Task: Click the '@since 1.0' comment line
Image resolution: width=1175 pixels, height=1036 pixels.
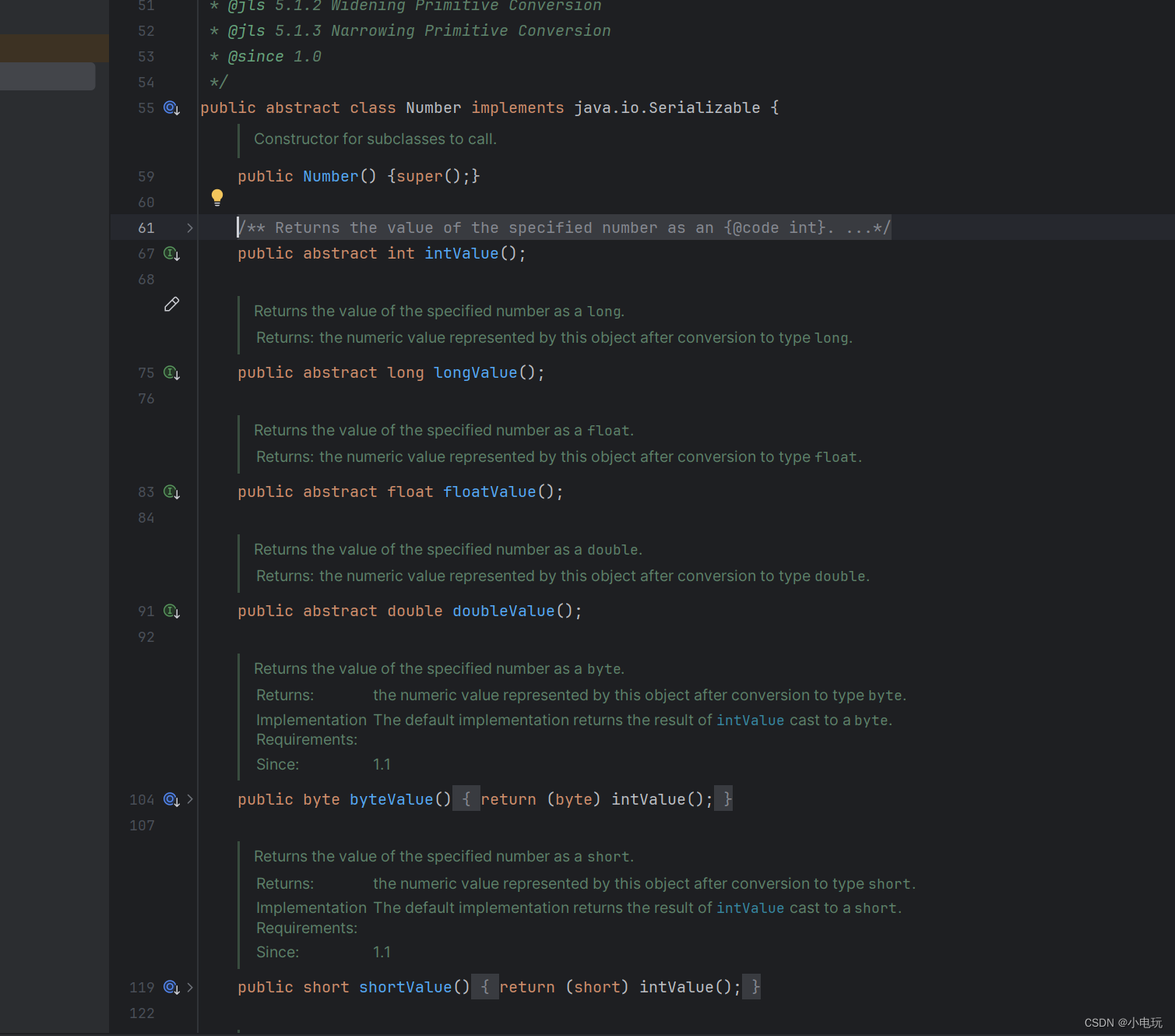Action: click(265, 56)
